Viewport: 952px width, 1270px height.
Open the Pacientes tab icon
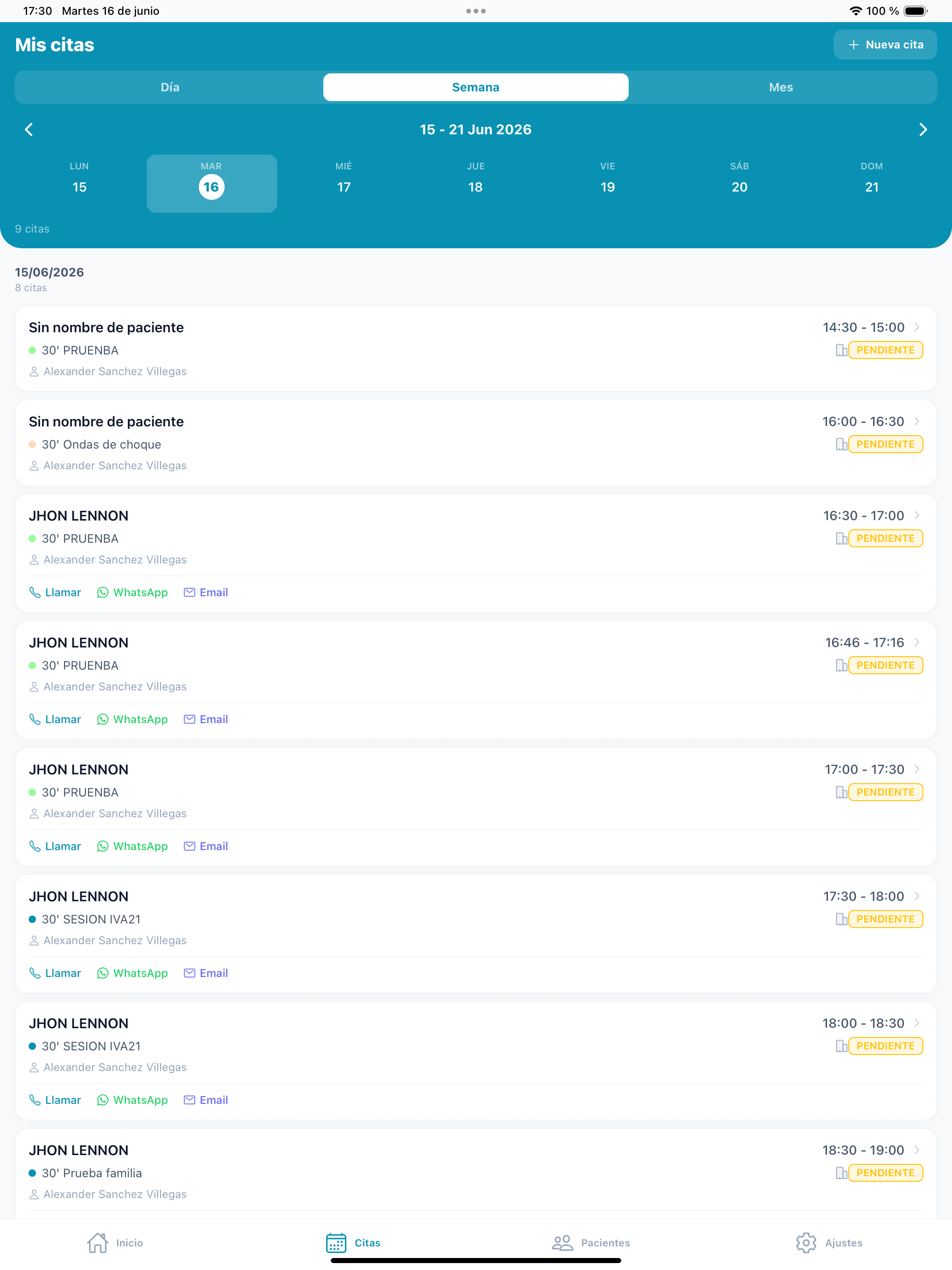(x=562, y=1242)
